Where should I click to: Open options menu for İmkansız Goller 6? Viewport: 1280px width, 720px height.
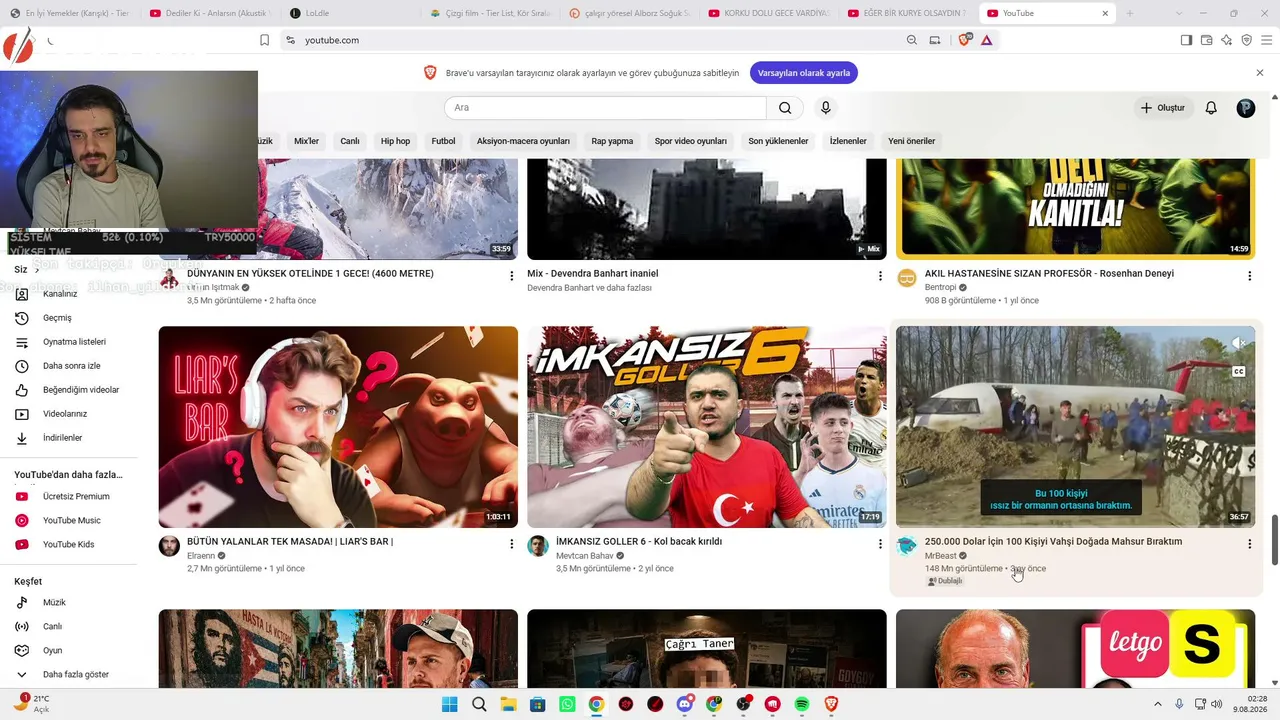tap(880, 544)
